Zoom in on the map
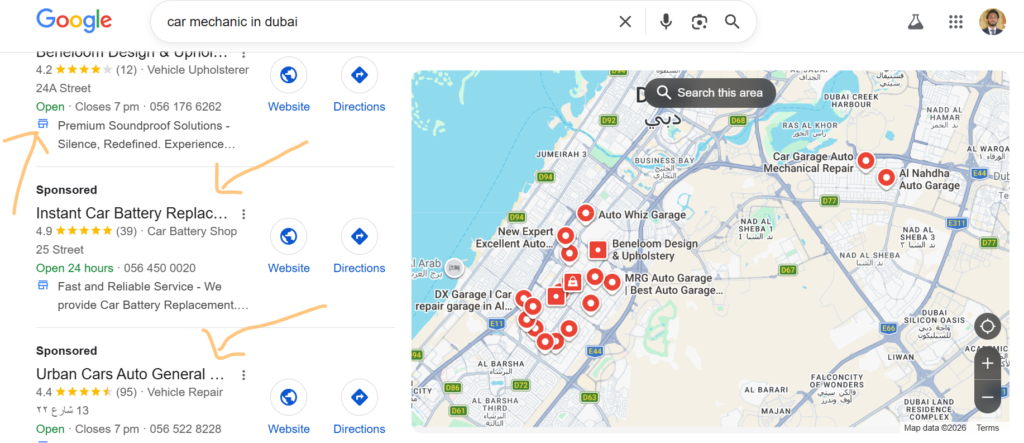Image resolution: width=1024 pixels, height=443 pixels. point(987,363)
